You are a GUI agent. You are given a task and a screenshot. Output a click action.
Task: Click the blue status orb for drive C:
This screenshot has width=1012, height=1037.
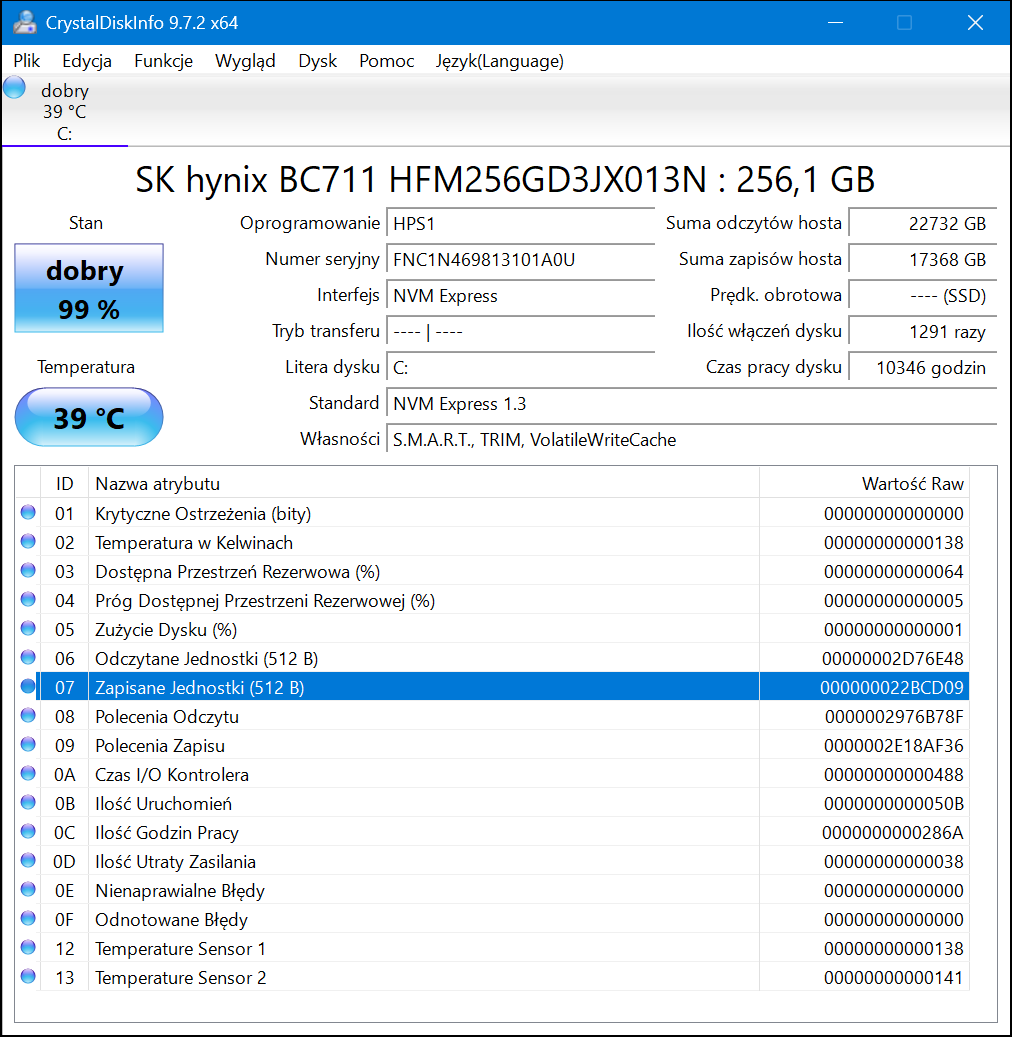(14, 88)
